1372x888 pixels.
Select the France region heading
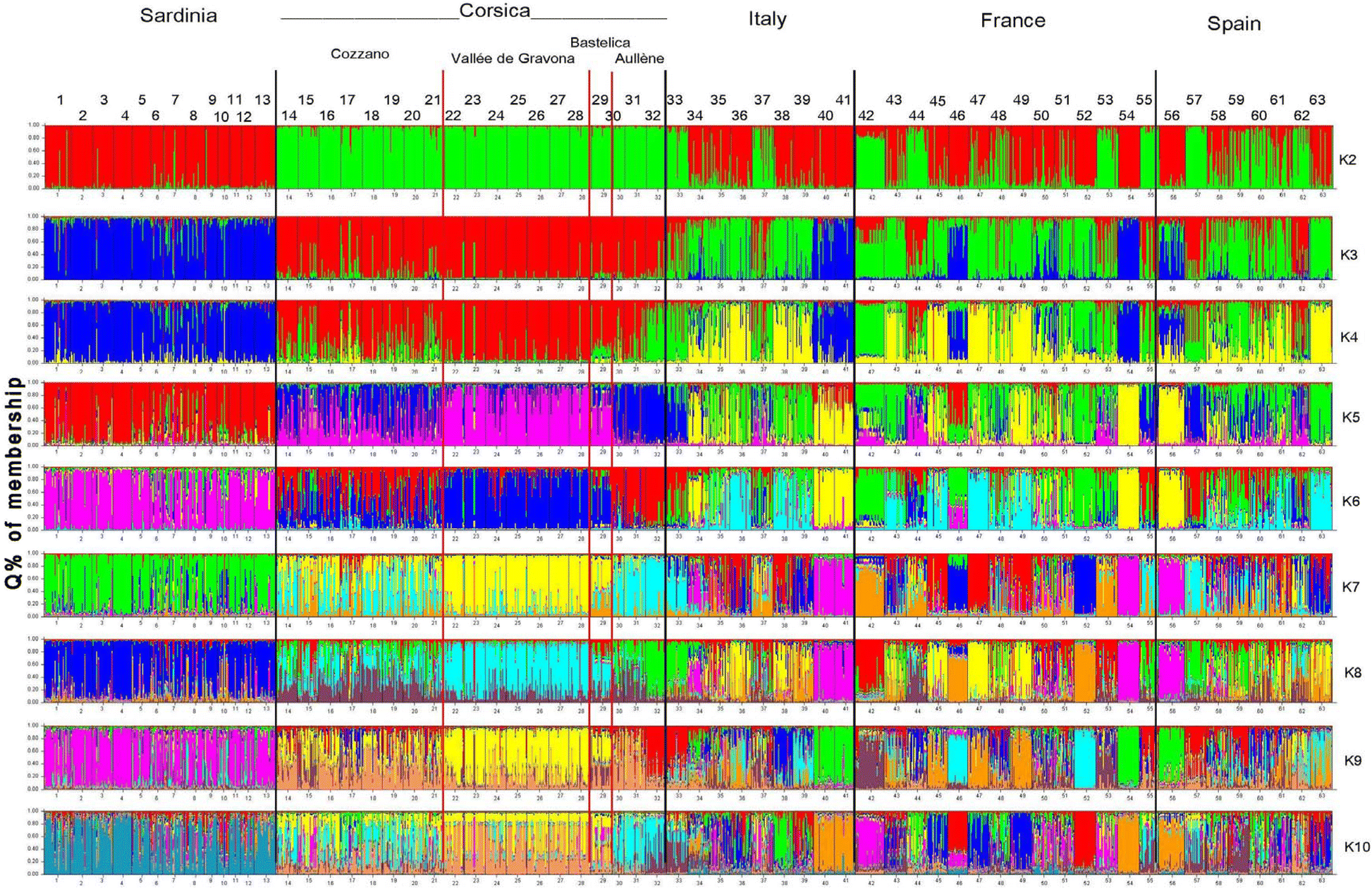(1012, 20)
